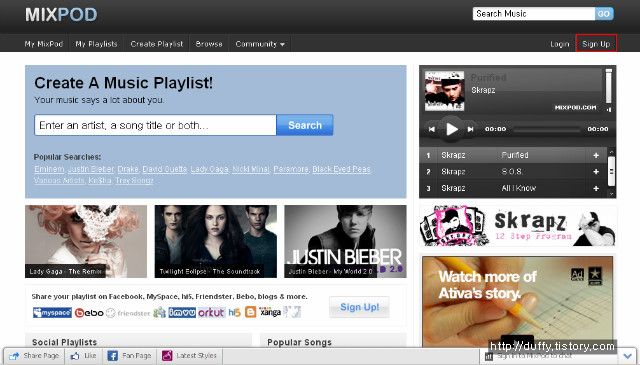This screenshot has width=640, height=365.
Task: Click Sign Up in the navigation bar
Action: coord(596,43)
